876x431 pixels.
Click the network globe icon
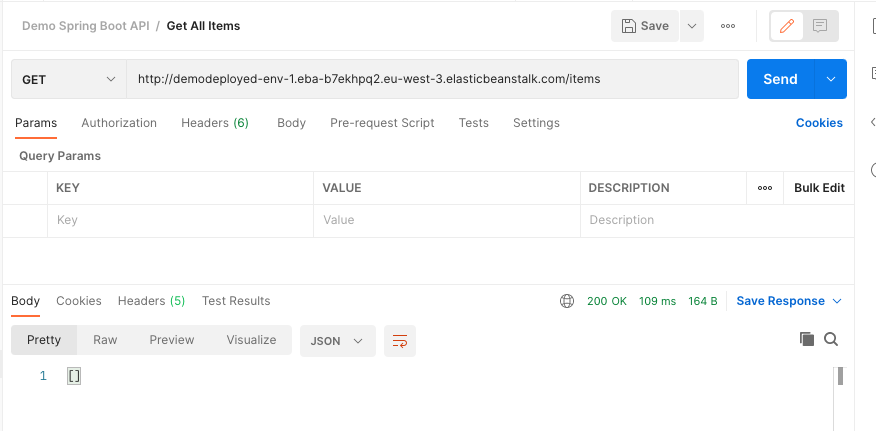[x=566, y=301]
